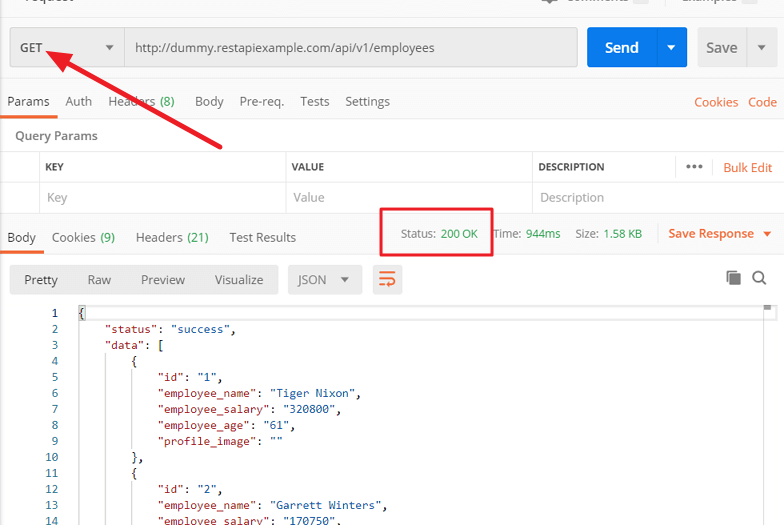Select the Raw view

pos(99,280)
